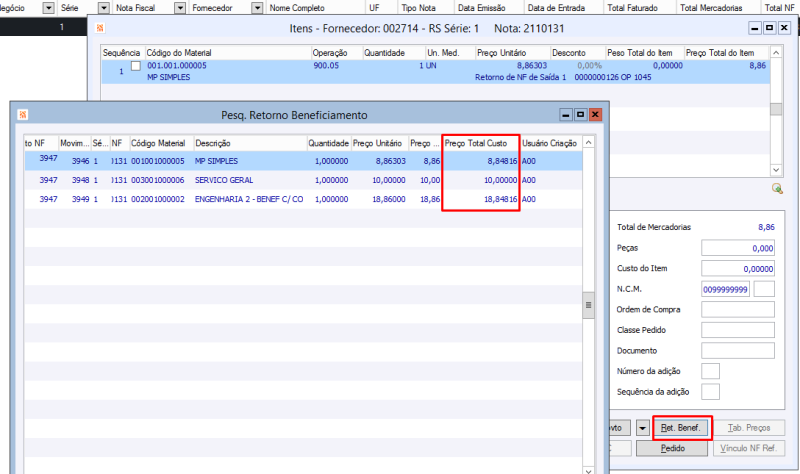Click Peso Total do Item header

point(644,53)
